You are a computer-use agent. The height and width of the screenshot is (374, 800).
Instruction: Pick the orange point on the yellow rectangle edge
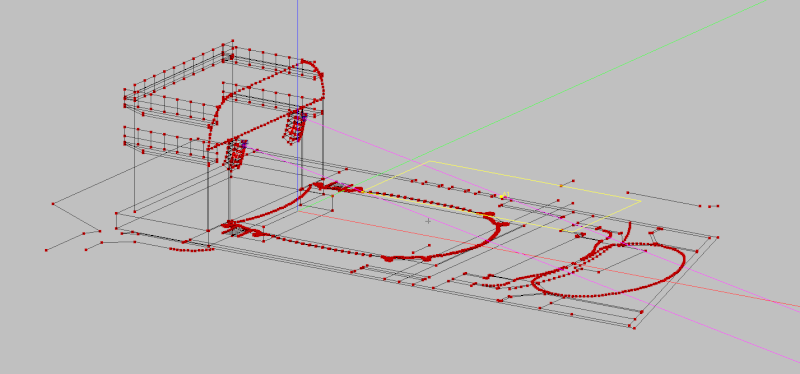click(561, 186)
